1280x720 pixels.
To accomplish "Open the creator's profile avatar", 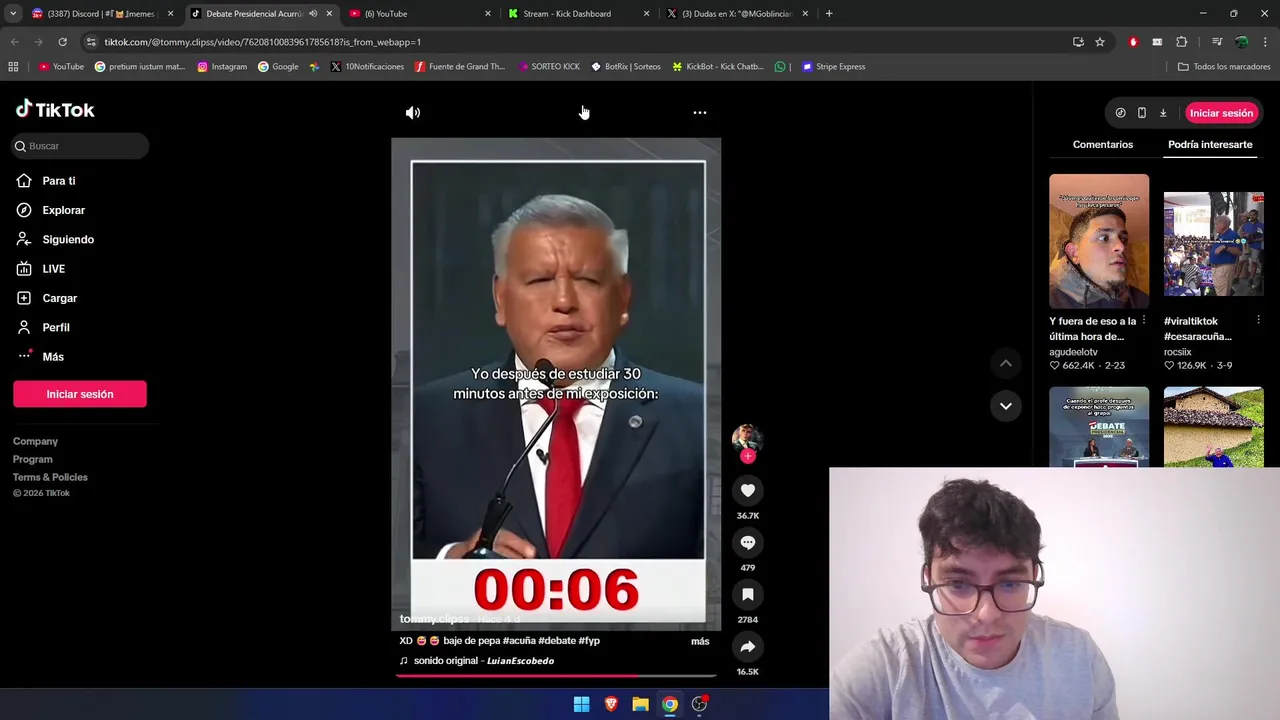I will [x=747, y=438].
